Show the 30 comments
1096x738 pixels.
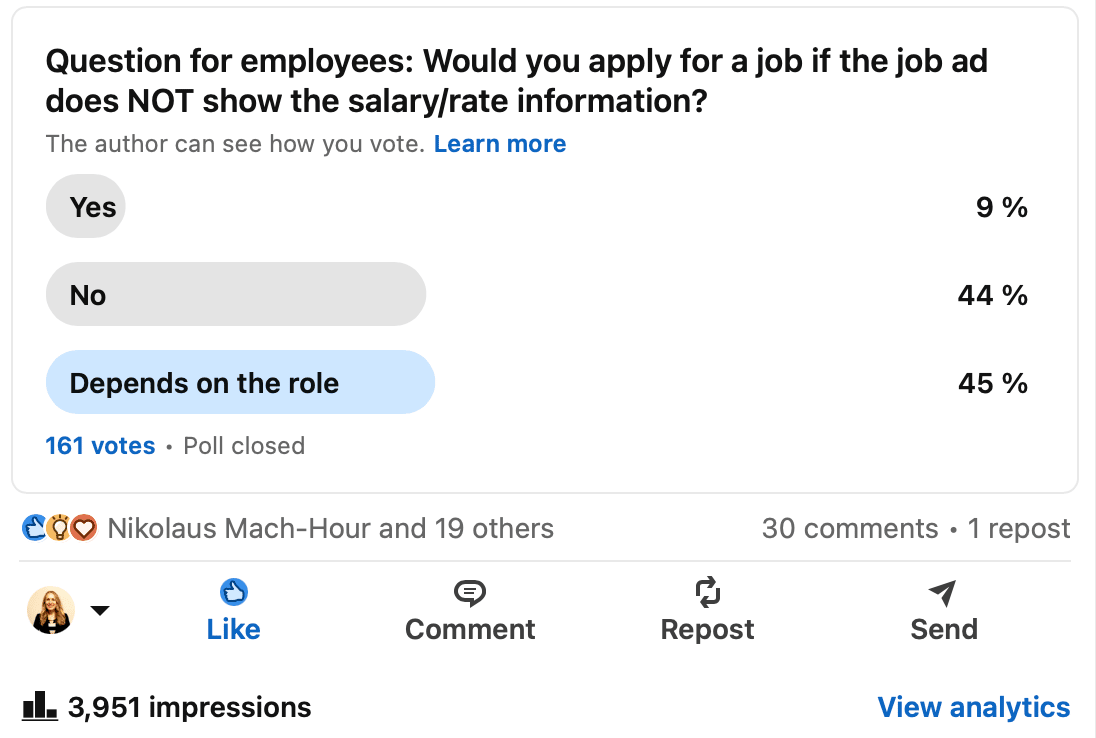[x=850, y=528]
